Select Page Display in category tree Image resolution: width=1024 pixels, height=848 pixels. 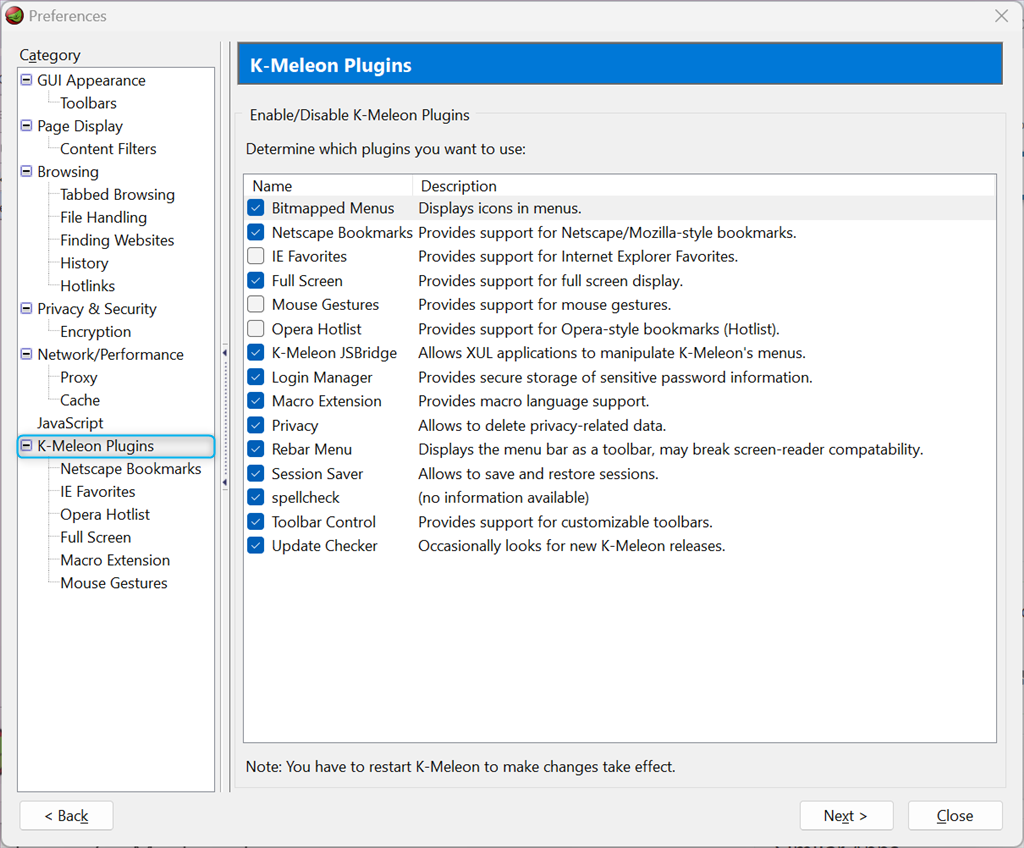tap(80, 126)
